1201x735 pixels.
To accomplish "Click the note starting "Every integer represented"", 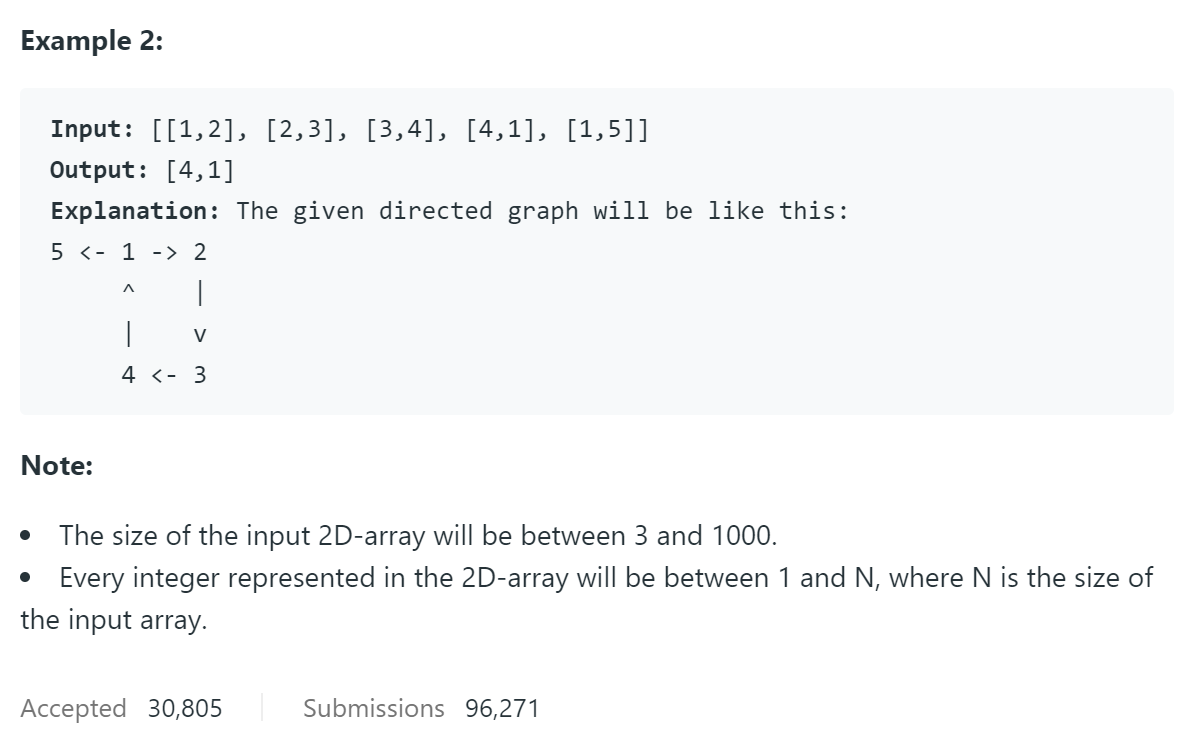I will pos(586,598).
